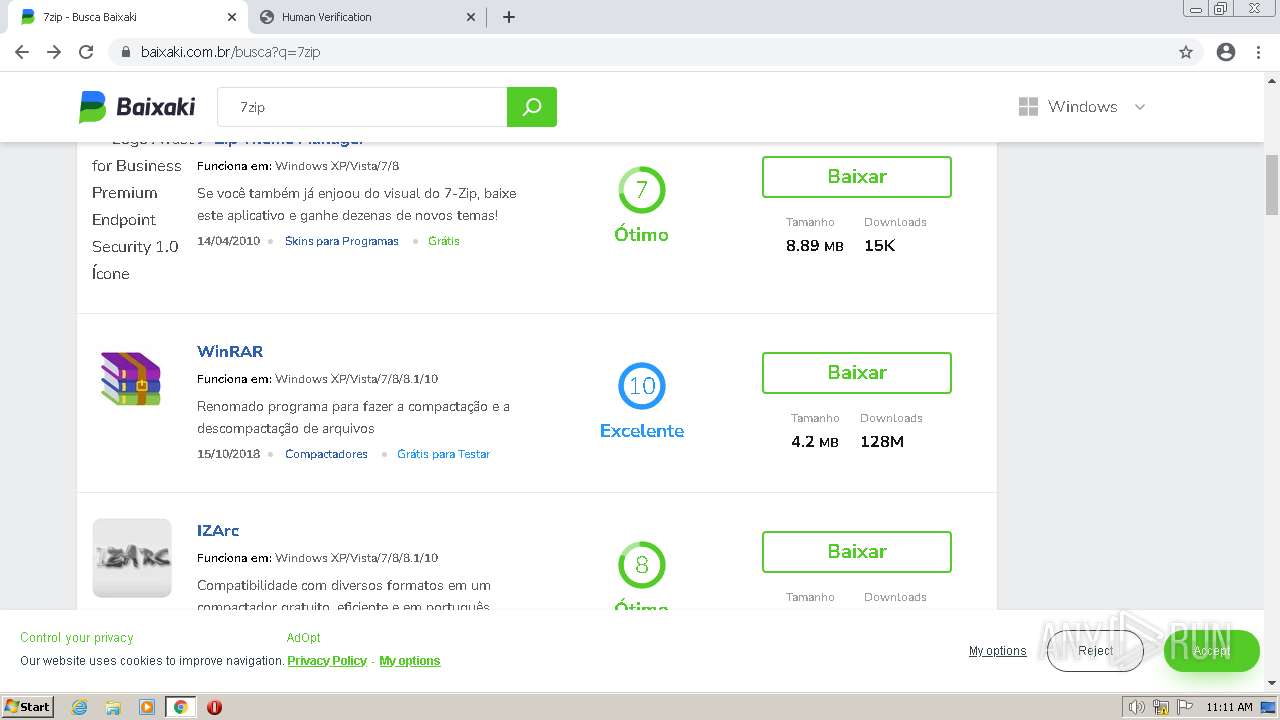Expand the Windows platform dropdown
The image size is (1280, 720).
1082,107
